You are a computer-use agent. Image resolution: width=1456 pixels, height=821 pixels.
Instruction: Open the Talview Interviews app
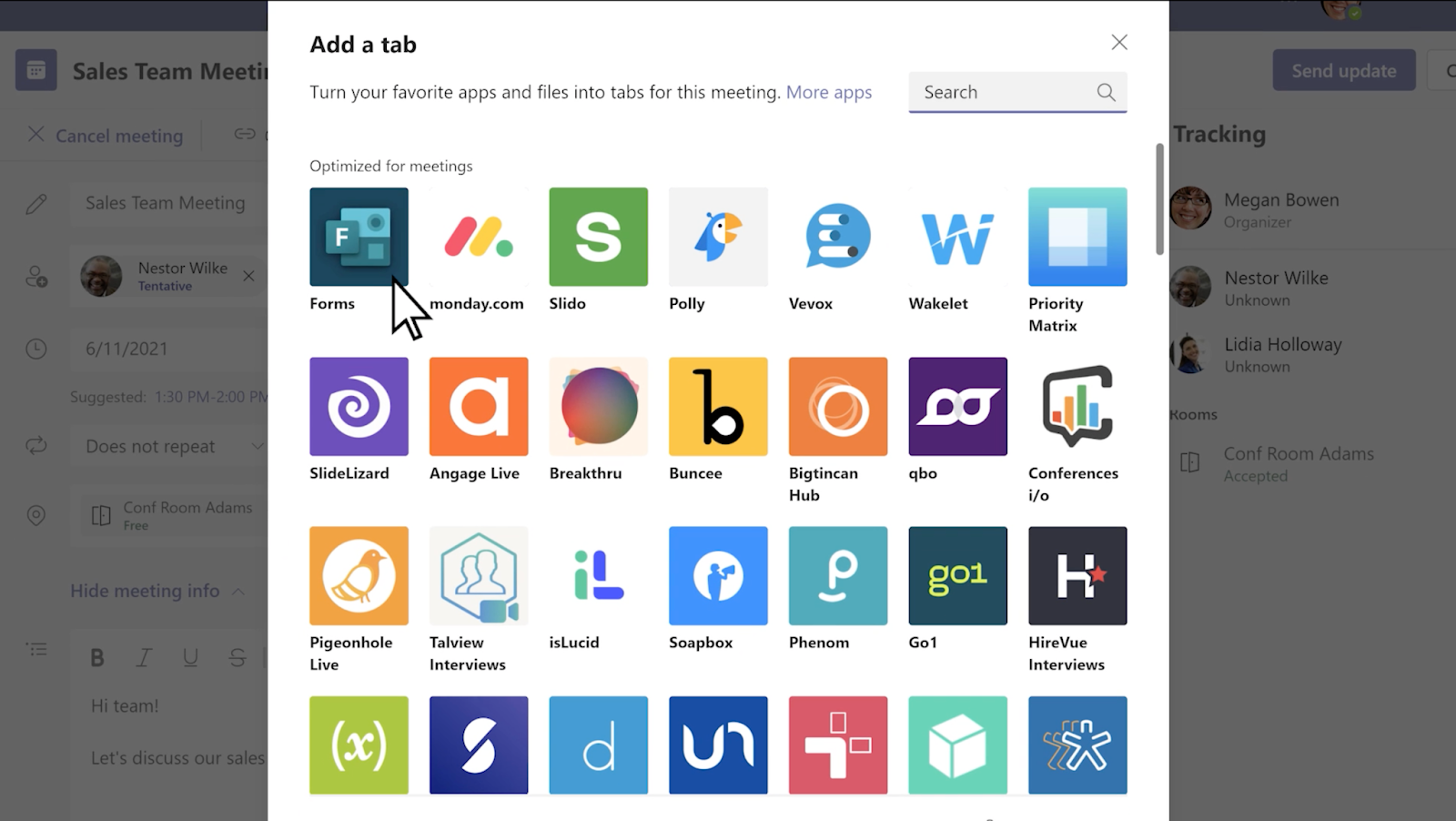point(479,575)
